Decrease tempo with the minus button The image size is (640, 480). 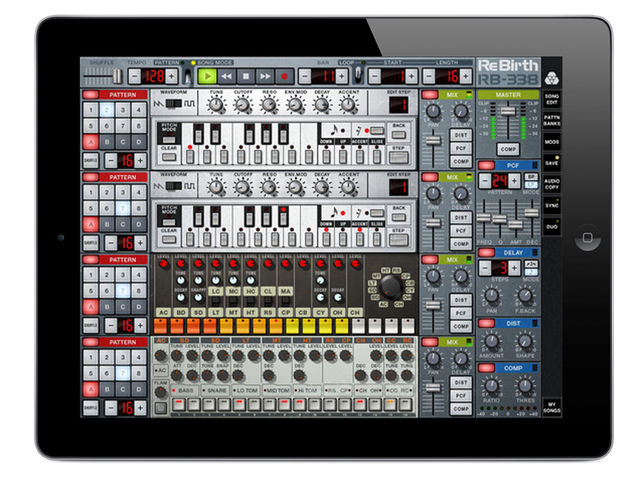[135, 76]
